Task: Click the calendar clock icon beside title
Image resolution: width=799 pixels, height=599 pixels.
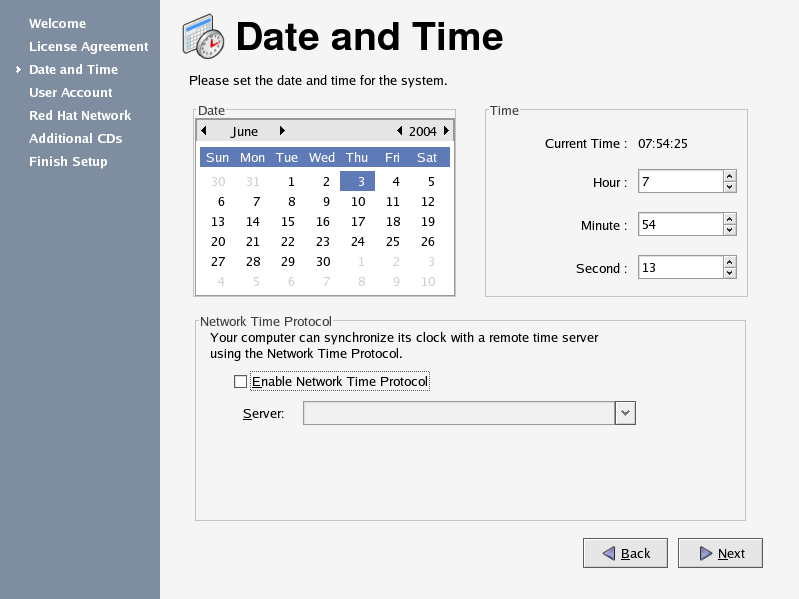Action: (203, 36)
